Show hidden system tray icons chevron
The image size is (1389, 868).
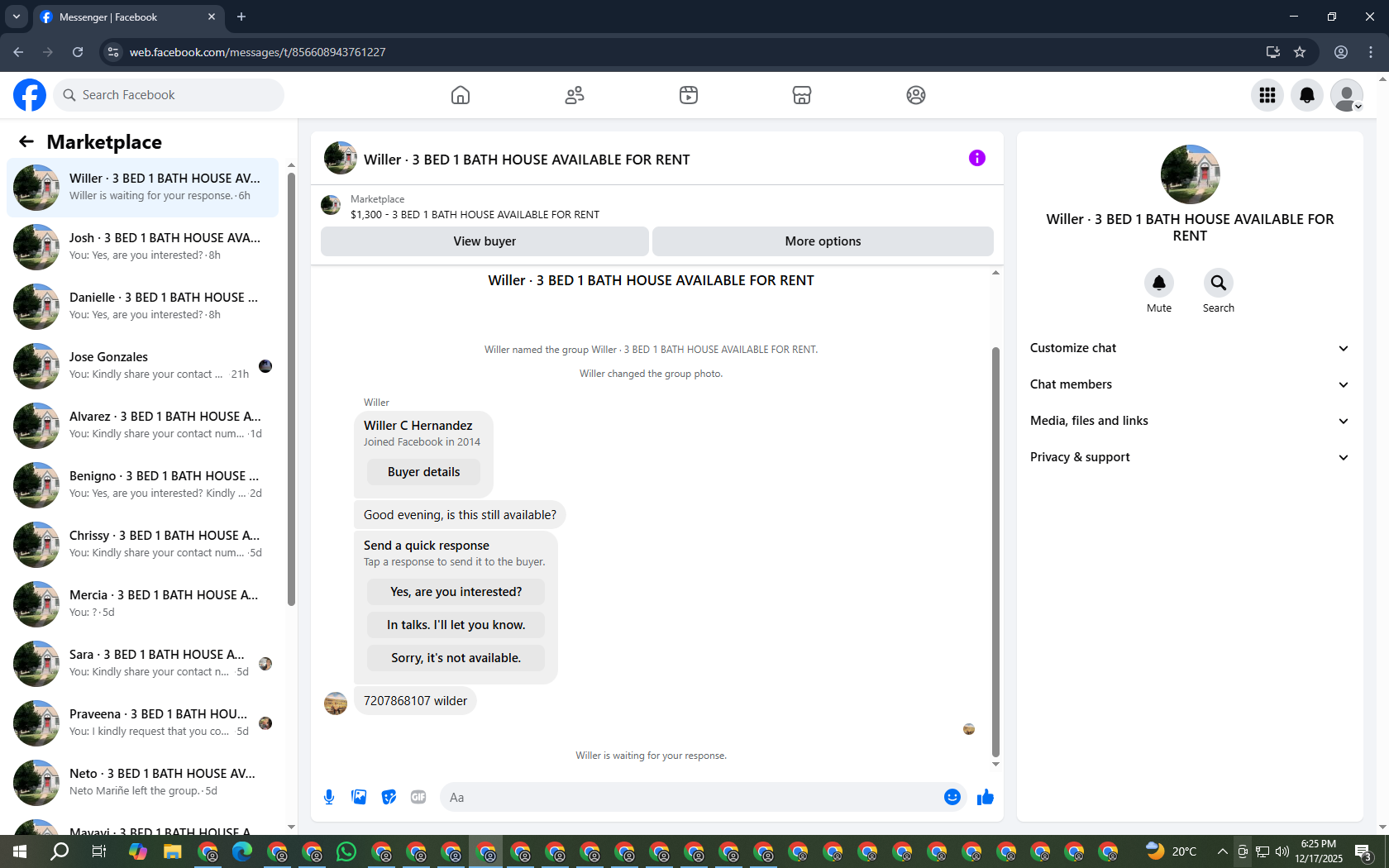1222,851
